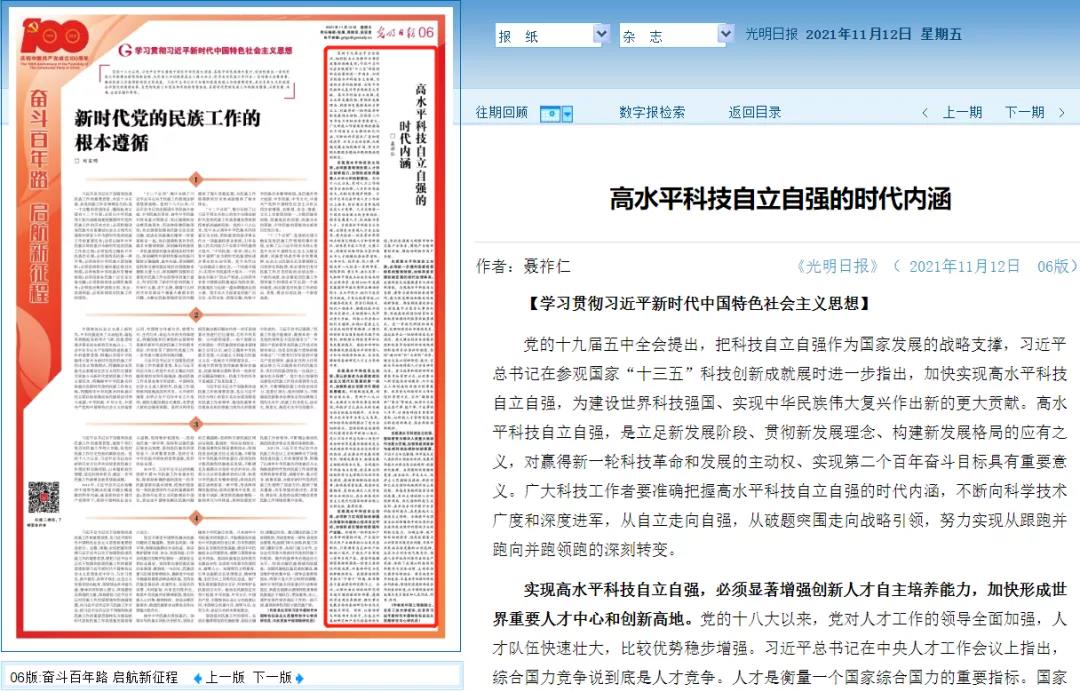Open the 高水平科技自立自强的时代内涵 article column on page image

point(380,337)
